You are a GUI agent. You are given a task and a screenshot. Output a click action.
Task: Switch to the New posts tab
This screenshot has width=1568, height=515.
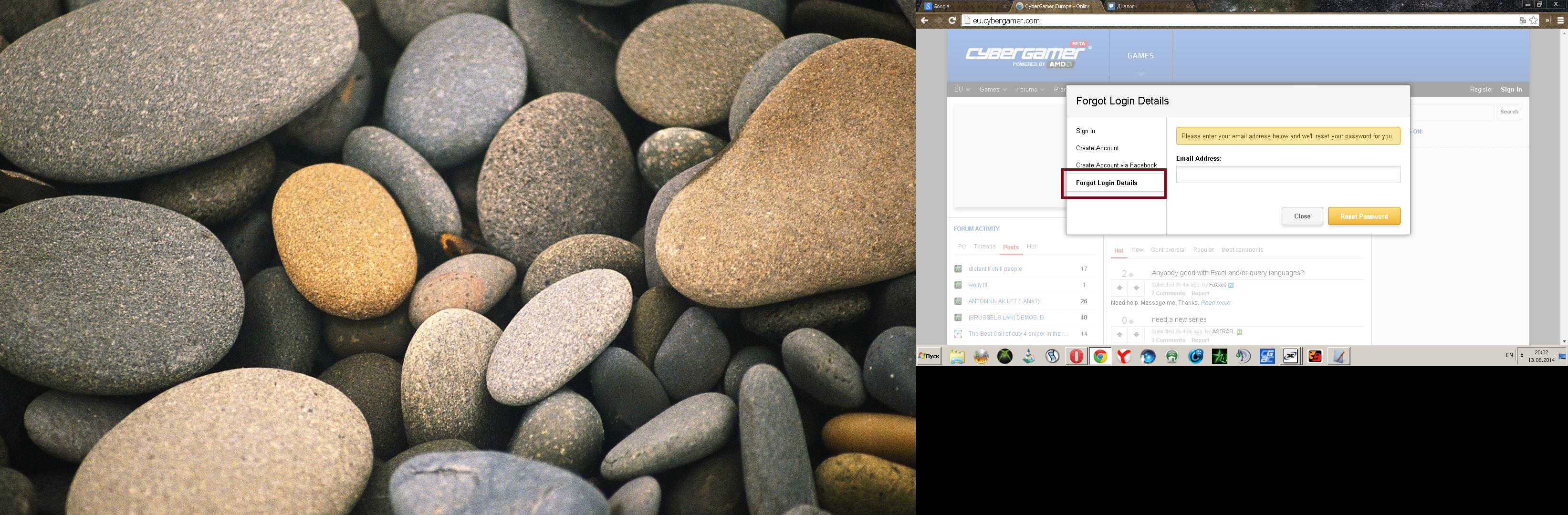1137,250
